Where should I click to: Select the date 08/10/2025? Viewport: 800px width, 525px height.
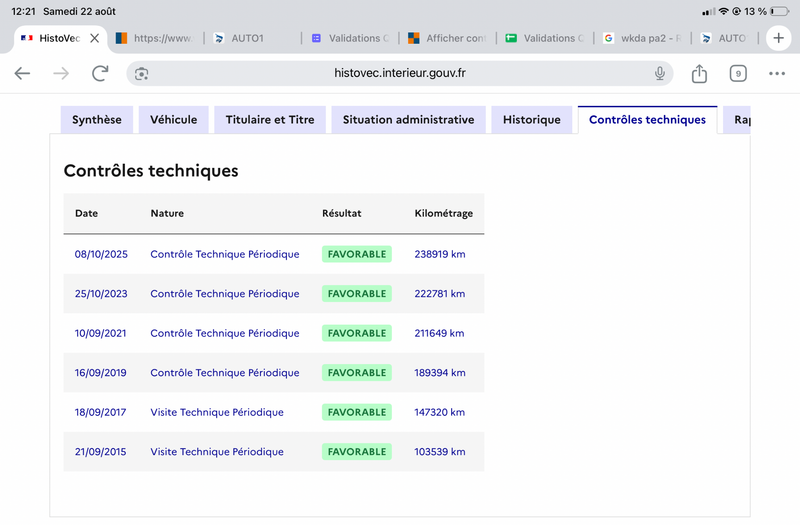pos(101,254)
